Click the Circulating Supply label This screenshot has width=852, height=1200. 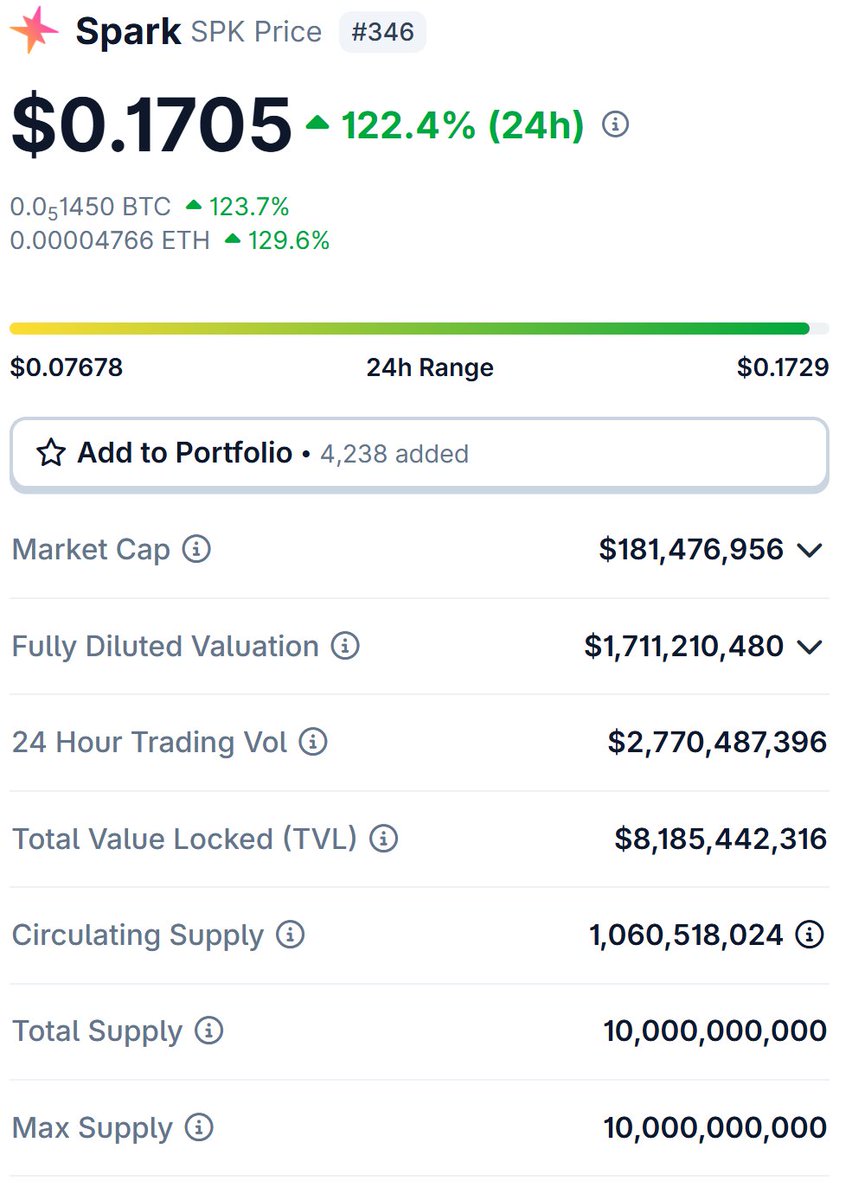(x=138, y=936)
